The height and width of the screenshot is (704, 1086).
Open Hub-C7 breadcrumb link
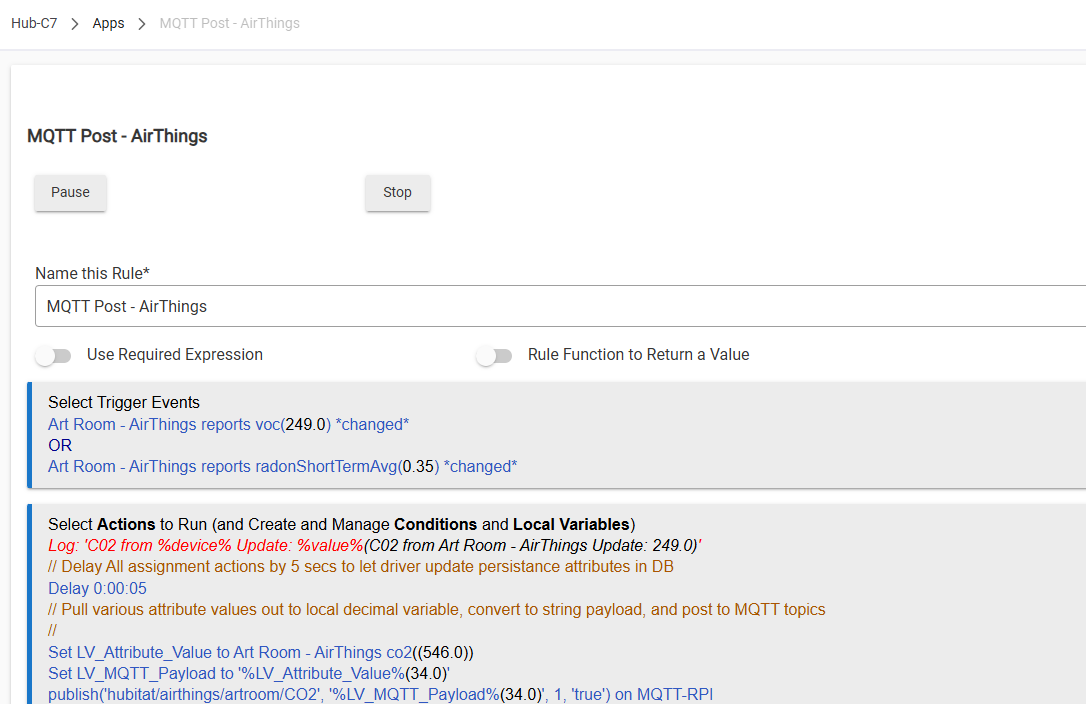click(34, 24)
